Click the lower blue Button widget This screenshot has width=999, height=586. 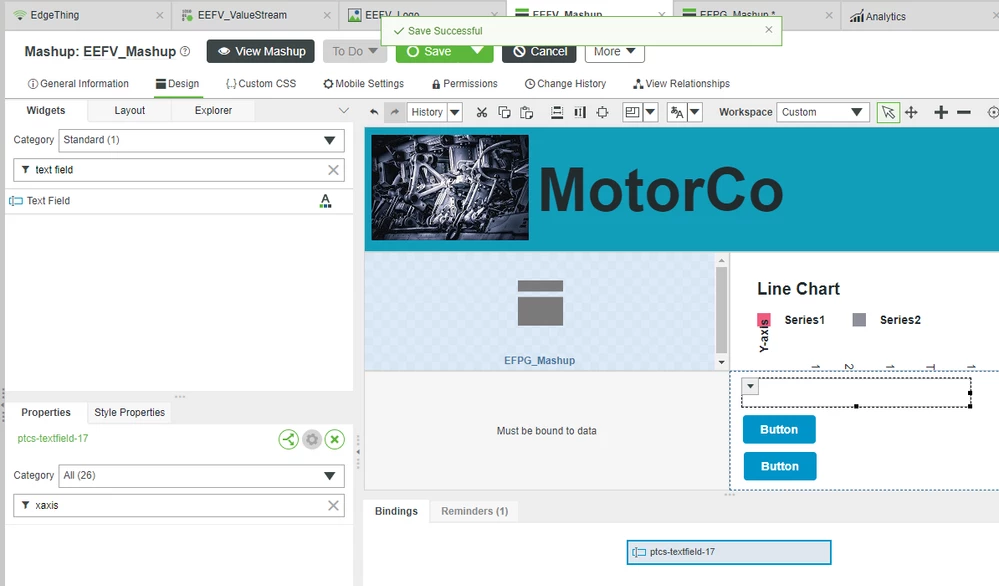780,466
